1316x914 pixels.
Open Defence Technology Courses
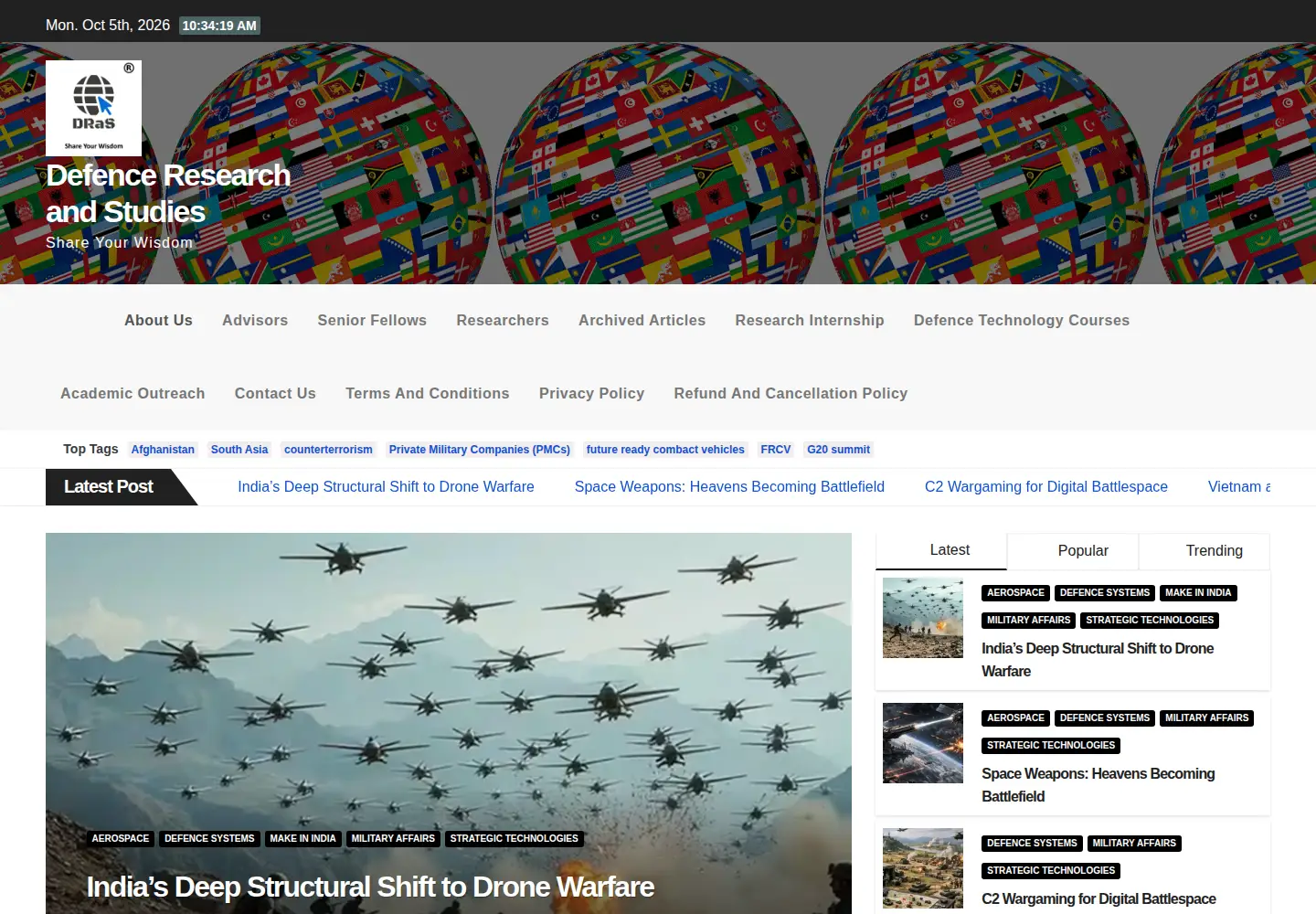coord(1022,321)
